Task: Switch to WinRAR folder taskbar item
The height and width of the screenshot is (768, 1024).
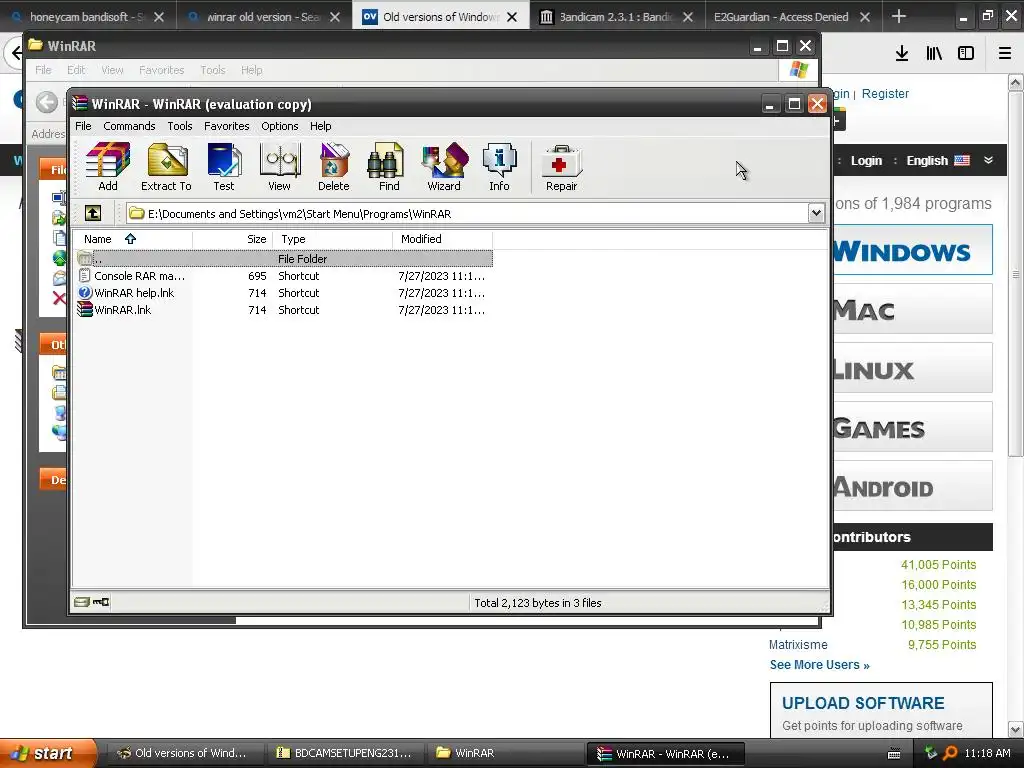Action: [x=504, y=753]
